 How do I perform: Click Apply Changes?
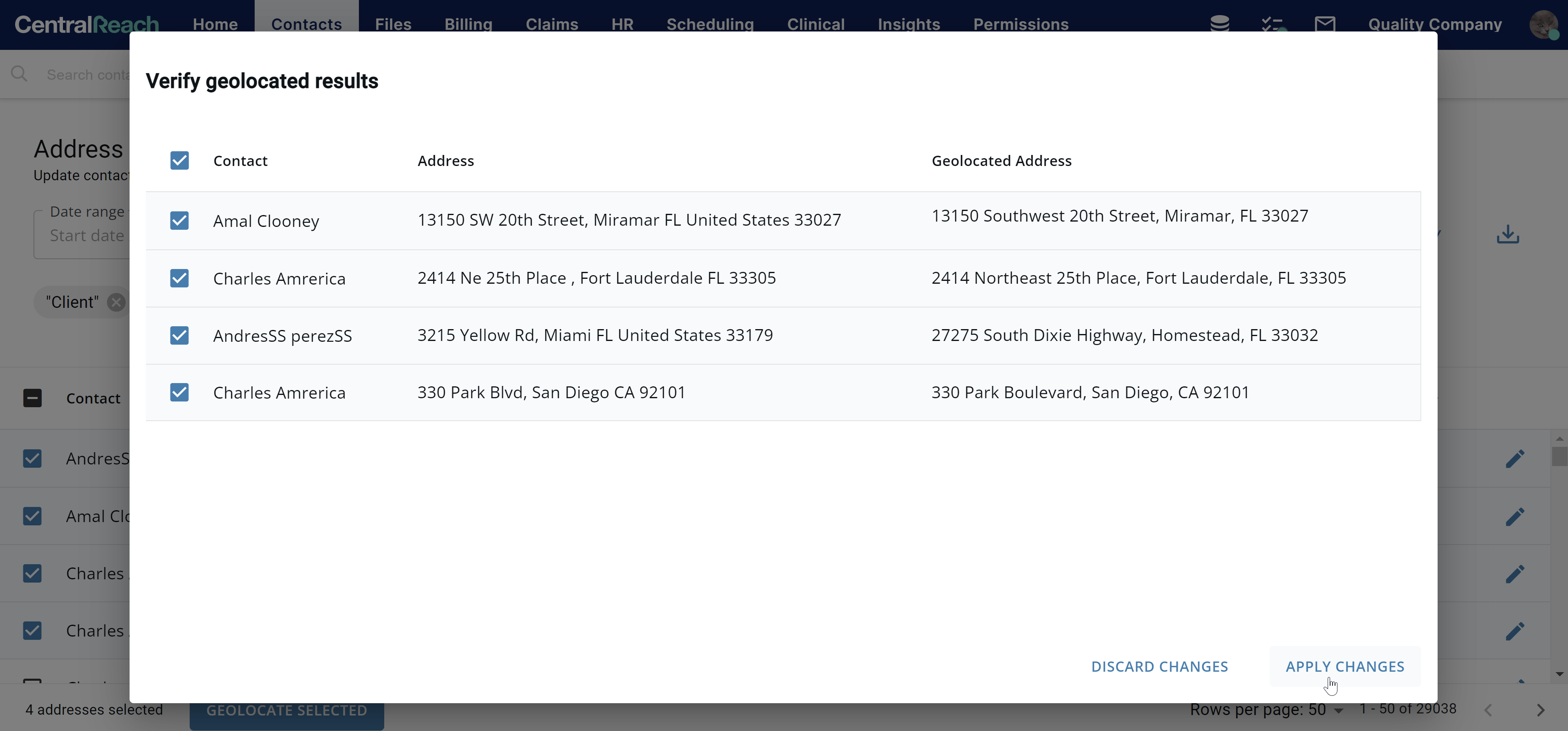coord(1344,666)
